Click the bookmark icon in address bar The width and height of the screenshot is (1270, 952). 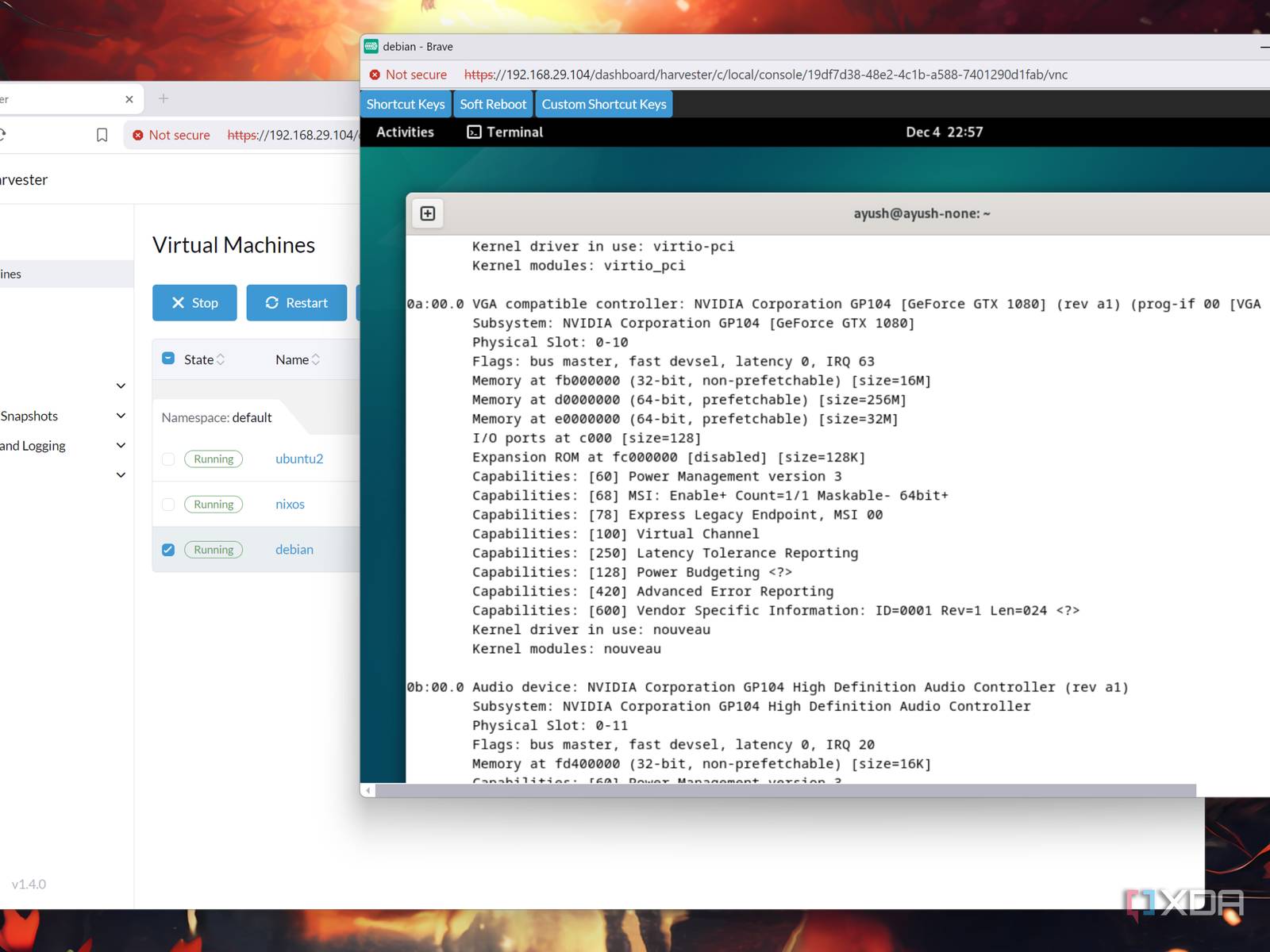(102, 135)
